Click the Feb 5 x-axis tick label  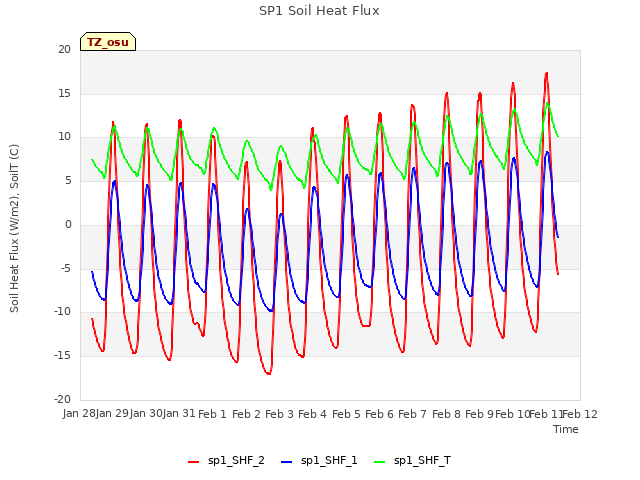point(346,414)
